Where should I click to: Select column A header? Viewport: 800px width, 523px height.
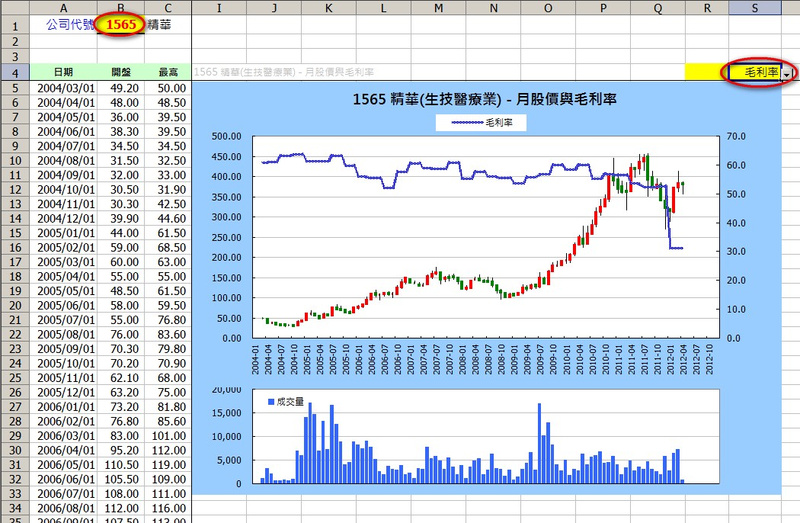63,7
